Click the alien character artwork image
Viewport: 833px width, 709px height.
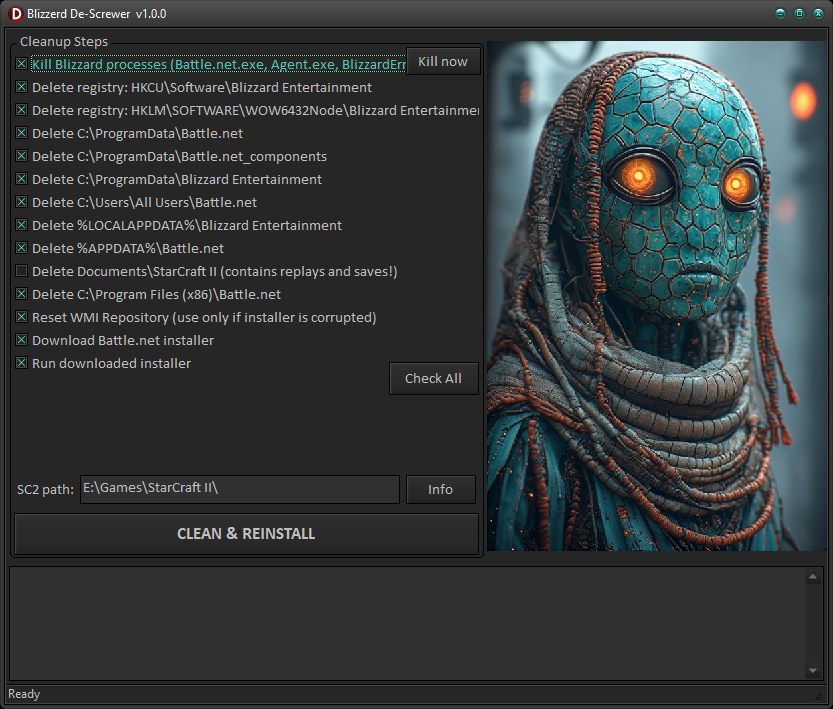(657, 296)
